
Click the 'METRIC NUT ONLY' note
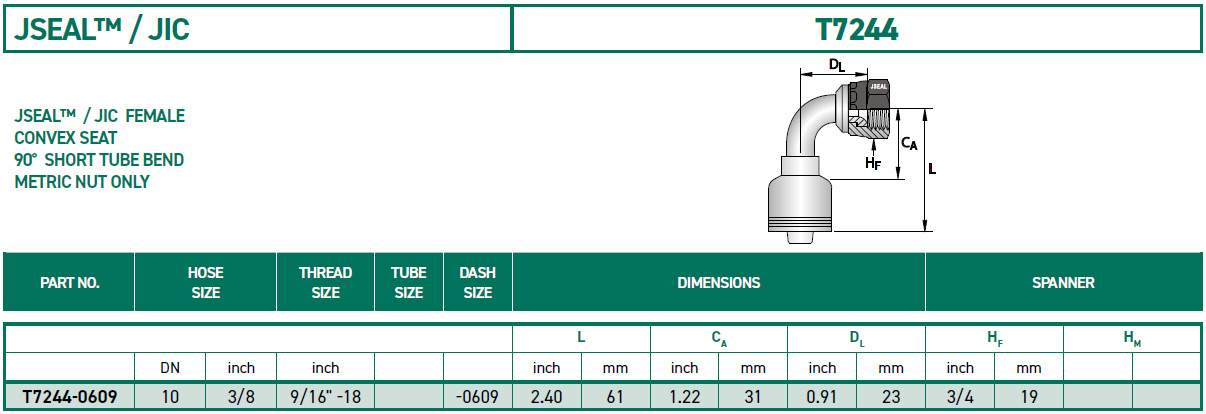click(x=82, y=182)
